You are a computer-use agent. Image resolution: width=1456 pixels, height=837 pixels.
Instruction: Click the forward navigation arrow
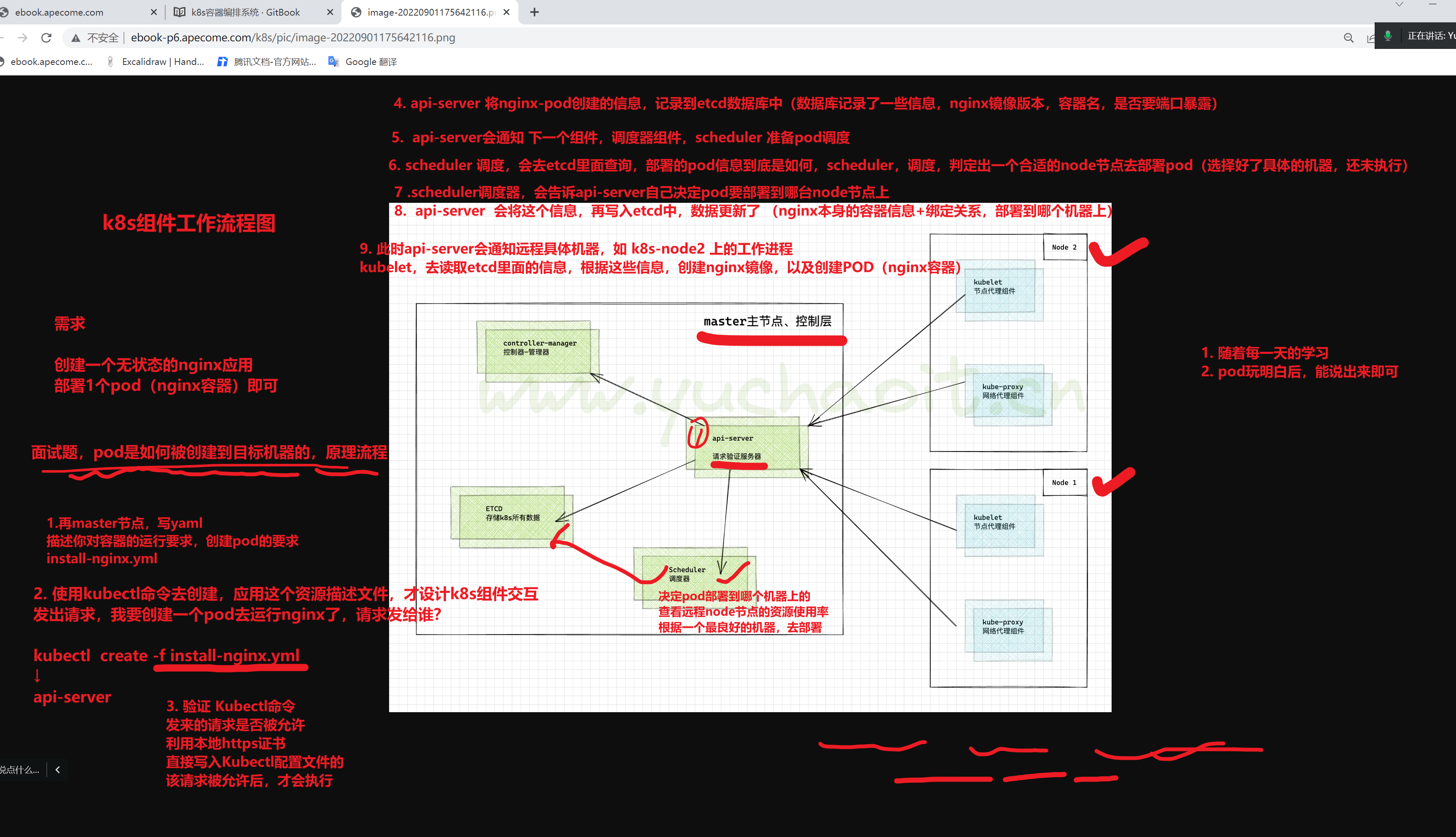22,38
